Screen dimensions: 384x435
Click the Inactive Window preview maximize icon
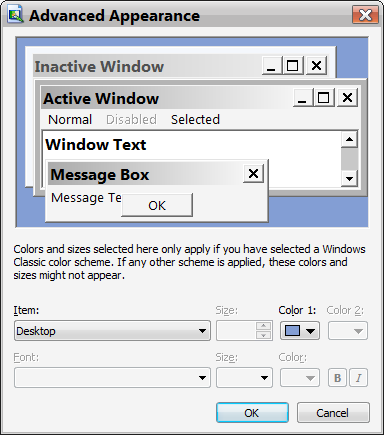point(293,65)
